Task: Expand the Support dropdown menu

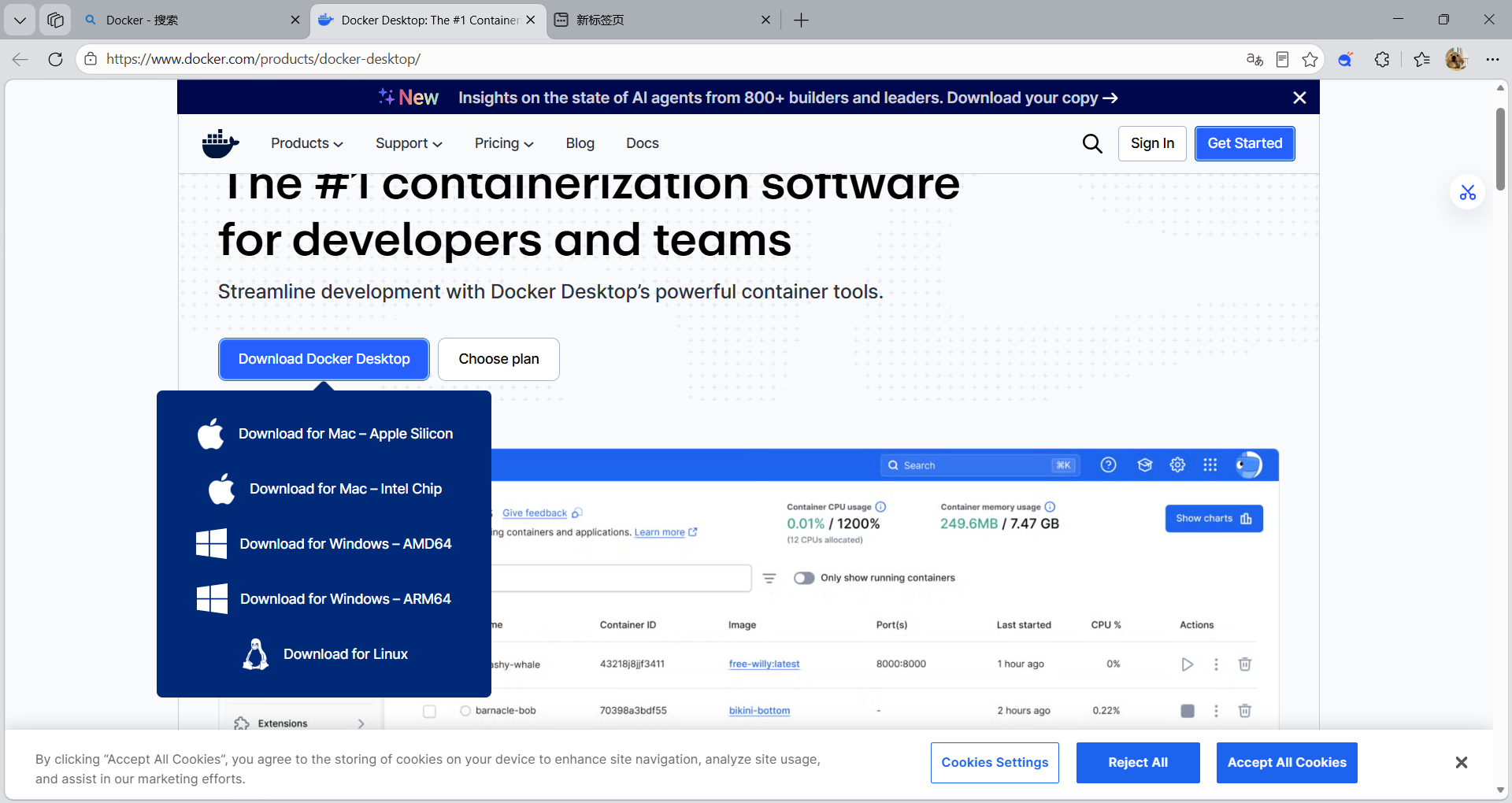Action: (x=409, y=143)
